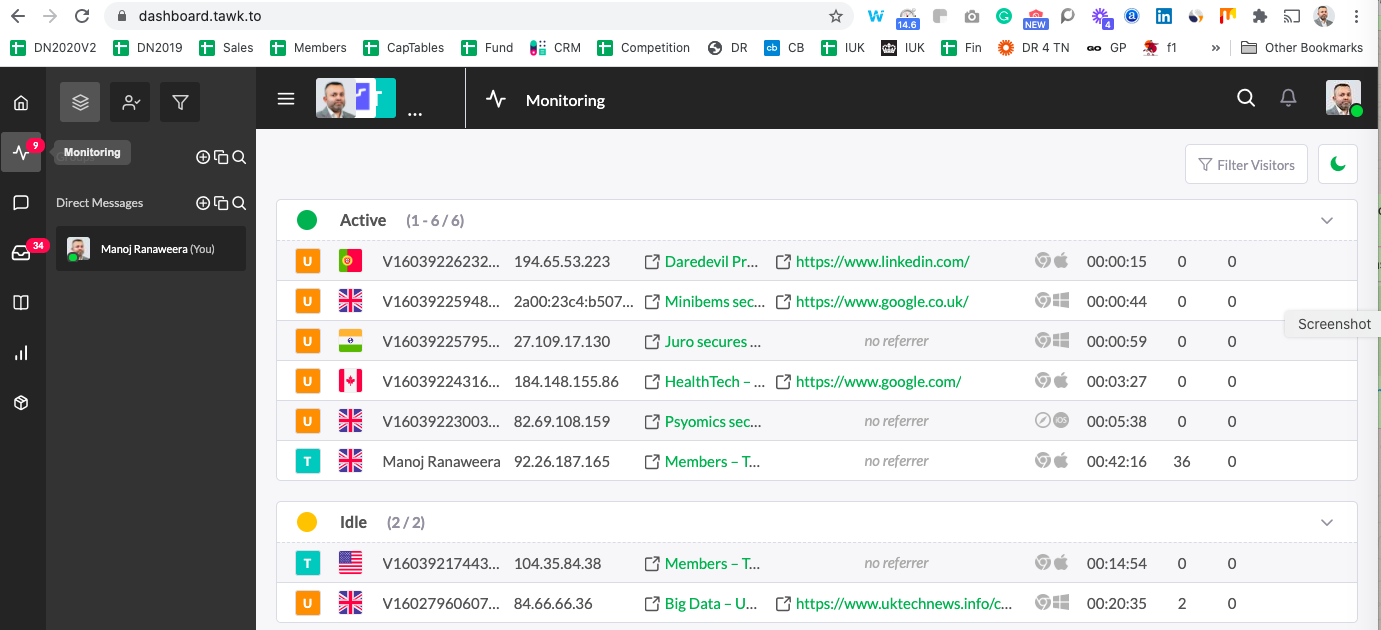Toggle the dark mode moon button

1338,165
